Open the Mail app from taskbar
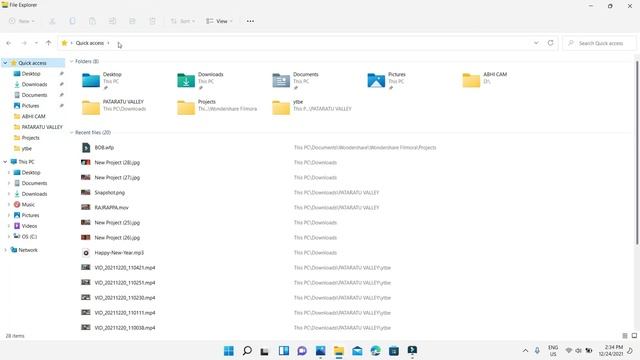Image resolution: width=640 pixels, height=360 pixels. [x=357, y=350]
